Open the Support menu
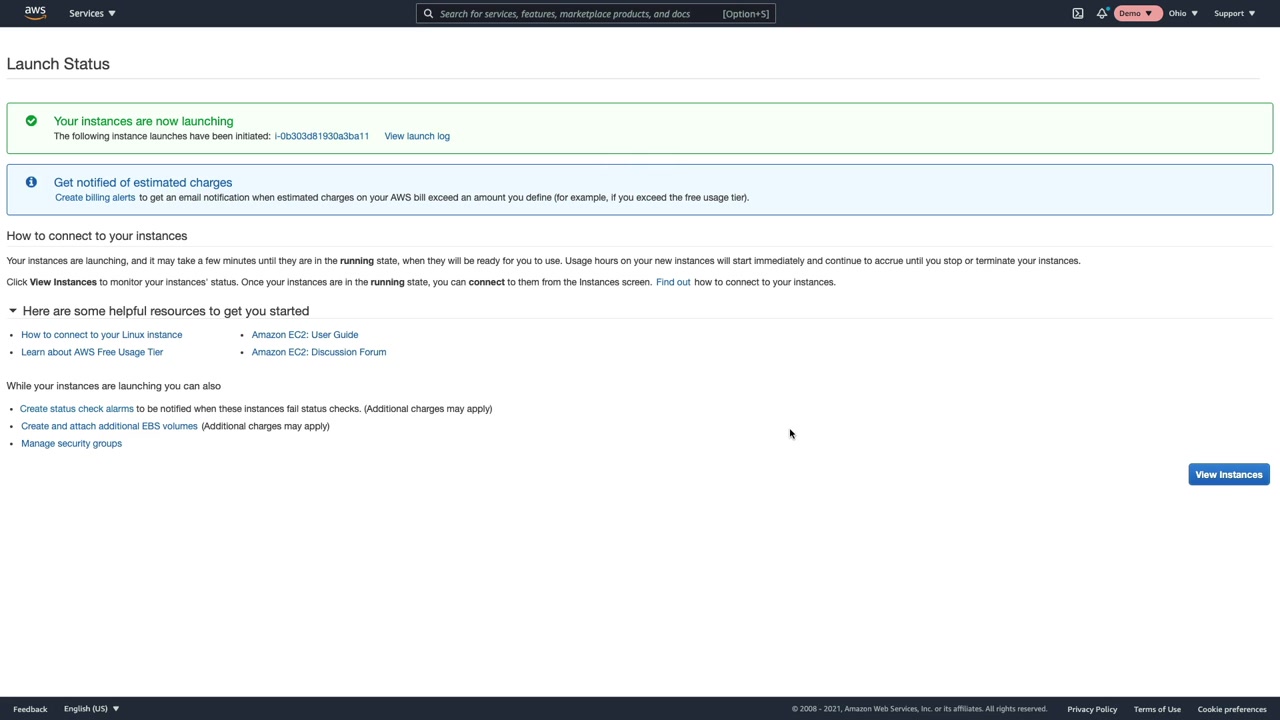1280x720 pixels. 1234,13
